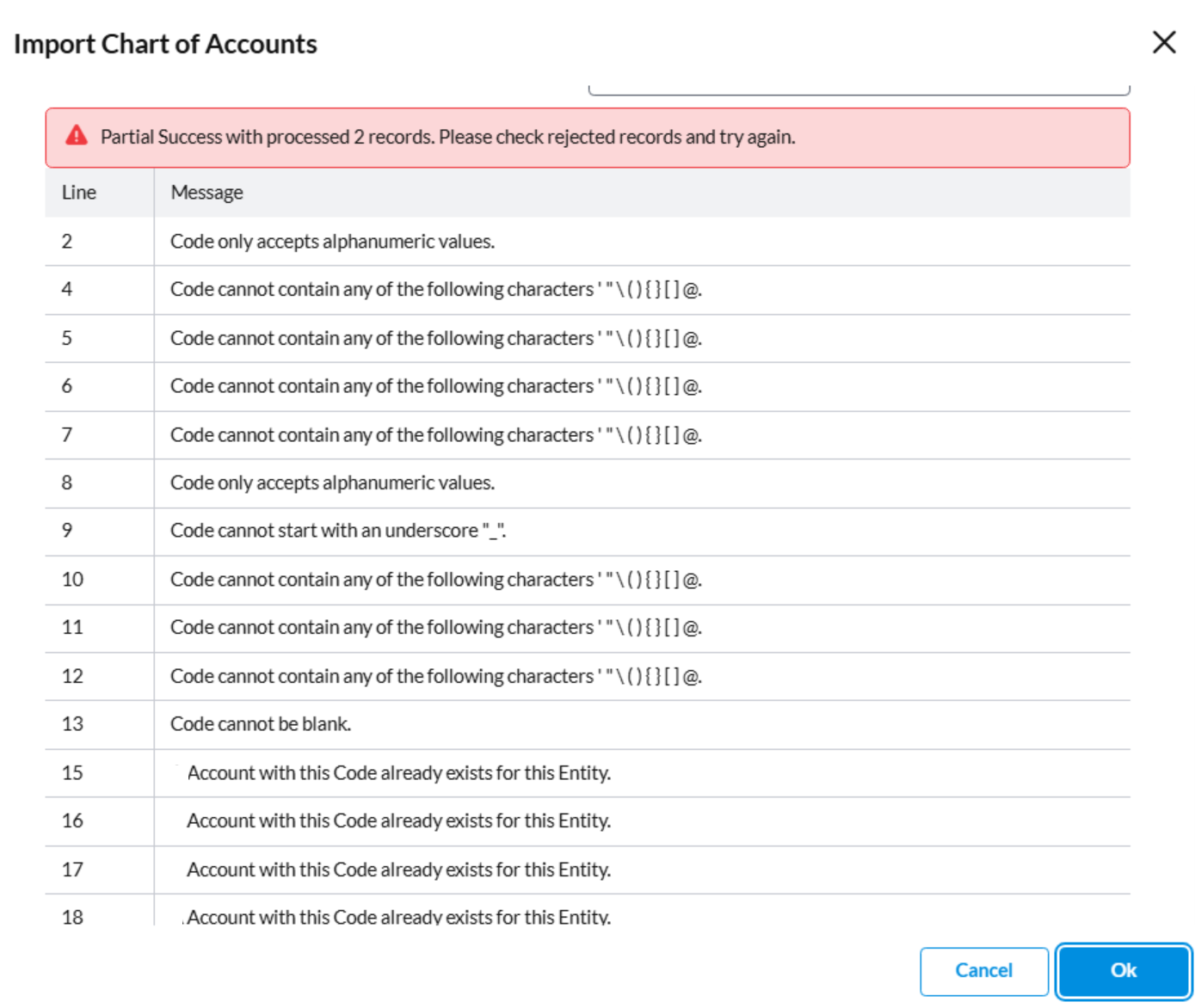This screenshot has width=1195, height=1008.
Task: Click the Message column header
Action: [x=206, y=193]
